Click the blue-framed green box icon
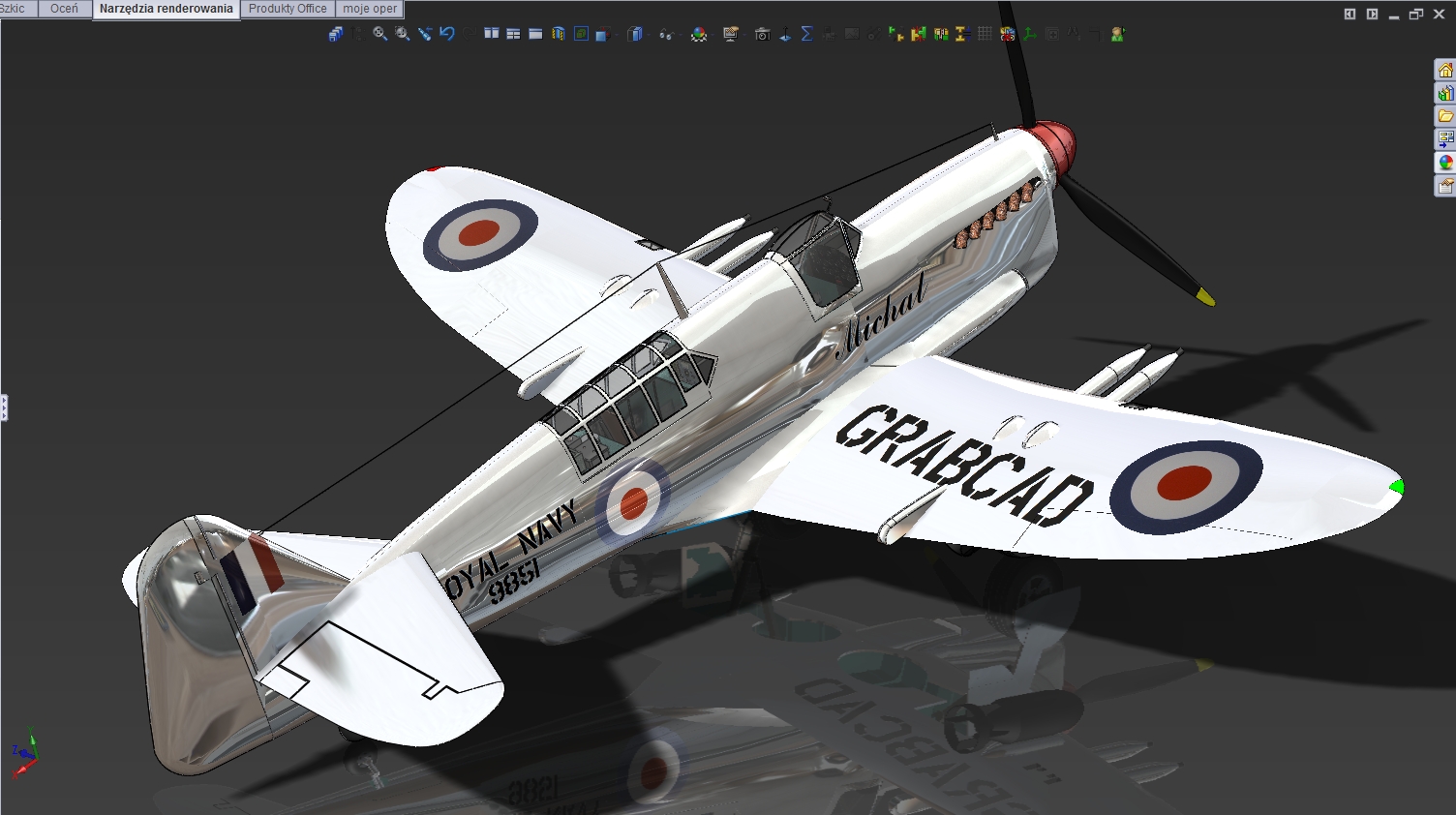 pyautogui.click(x=581, y=34)
